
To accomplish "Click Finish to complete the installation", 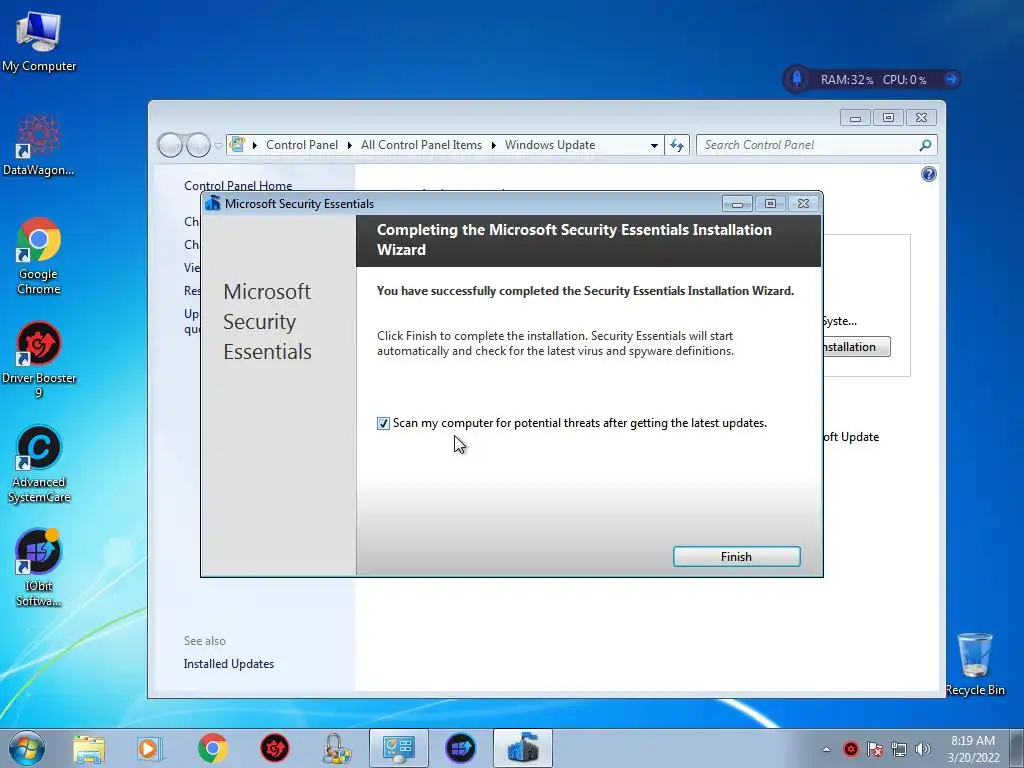I will tap(736, 556).
